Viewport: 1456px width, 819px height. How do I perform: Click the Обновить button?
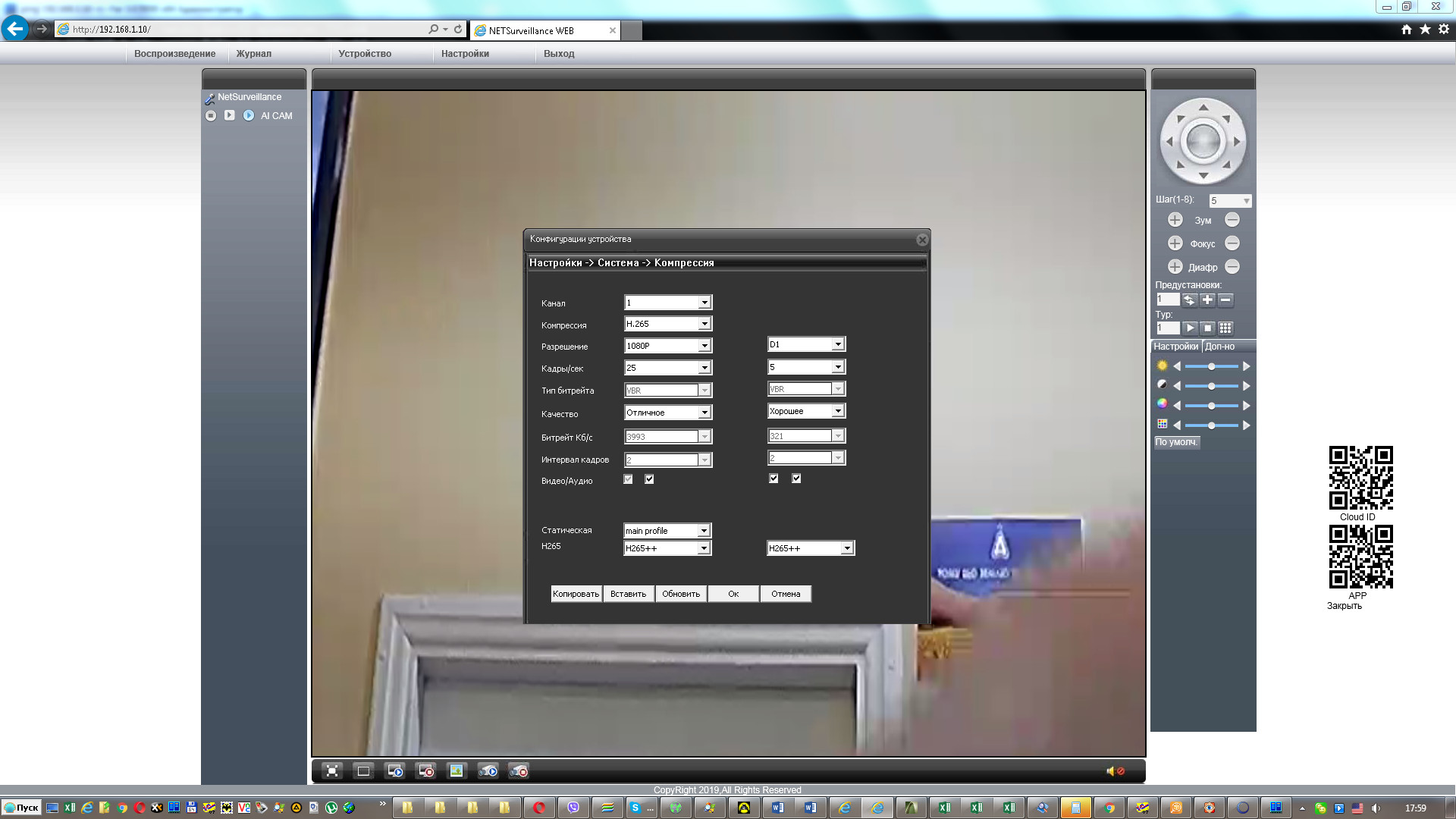point(680,594)
